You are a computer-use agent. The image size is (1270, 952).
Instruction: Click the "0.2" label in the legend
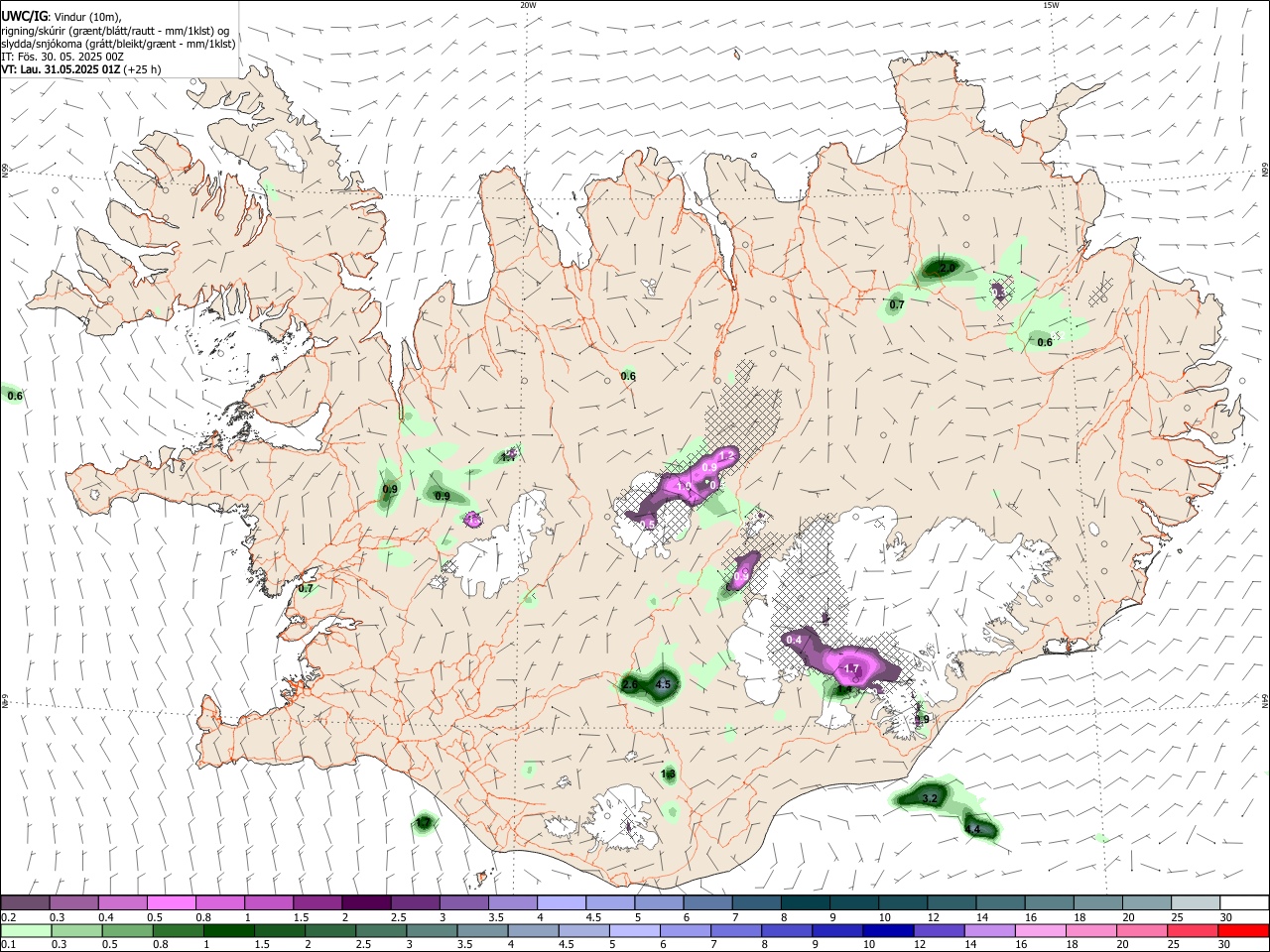pos(9,917)
